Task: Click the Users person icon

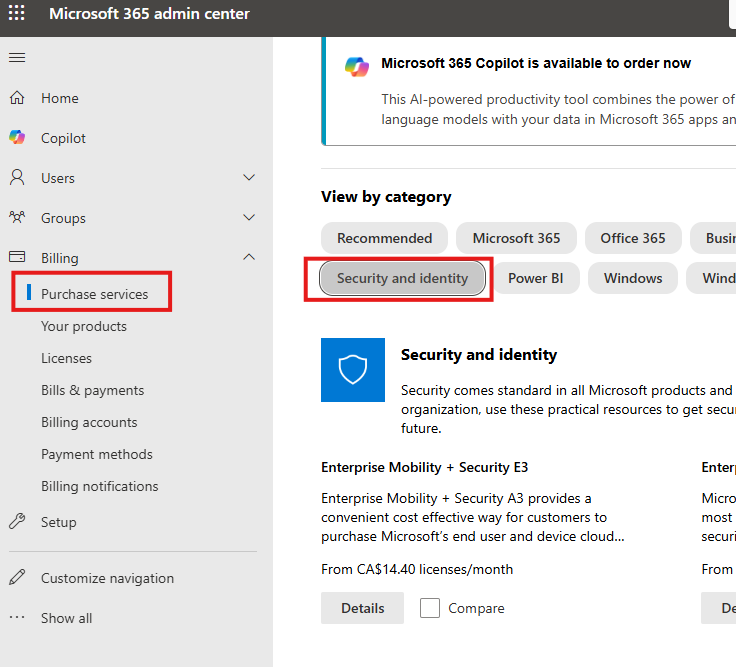Action: (x=17, y=177)
